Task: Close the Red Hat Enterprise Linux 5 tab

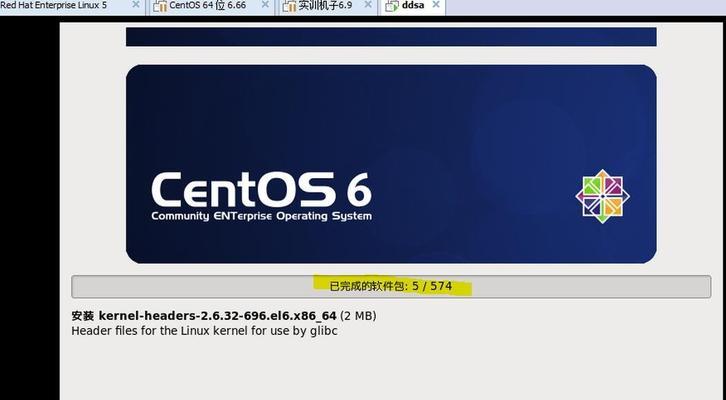Action: point(135,6)
